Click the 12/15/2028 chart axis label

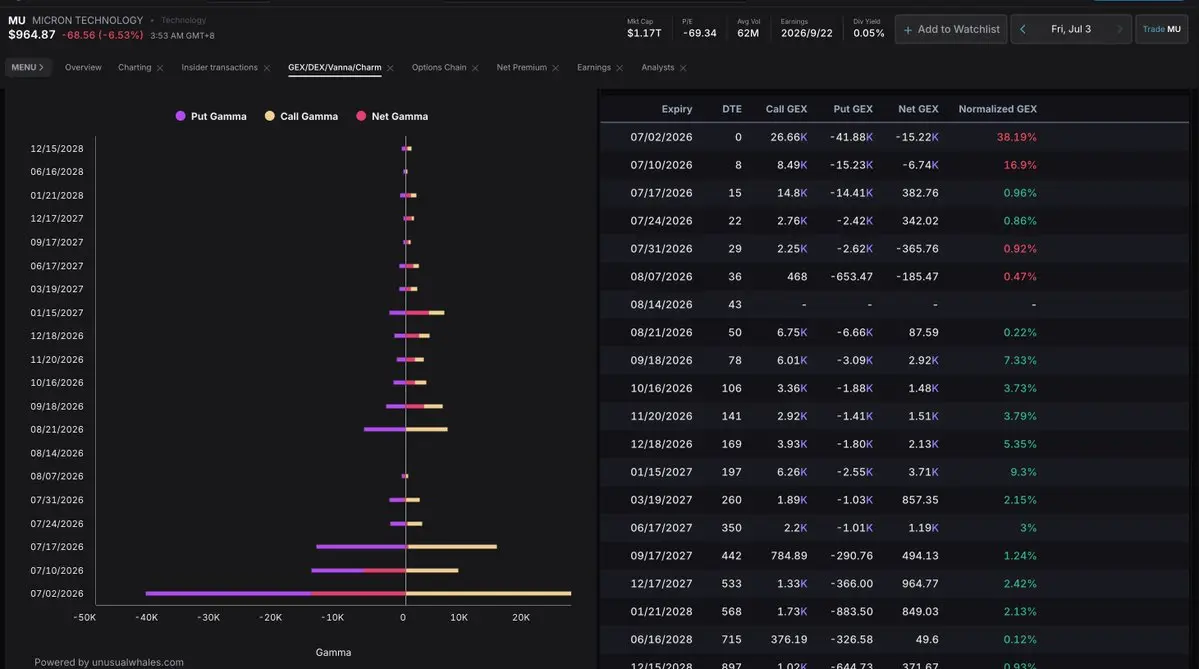(x=57, y=148)
